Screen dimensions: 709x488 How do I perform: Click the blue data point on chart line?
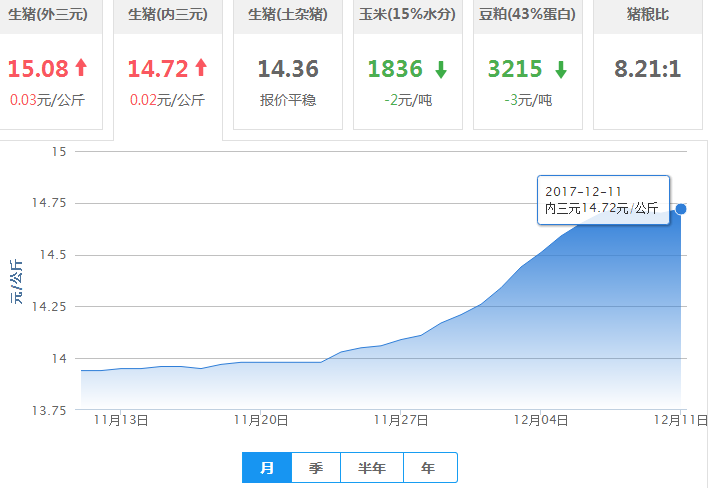tap(681, 209)
